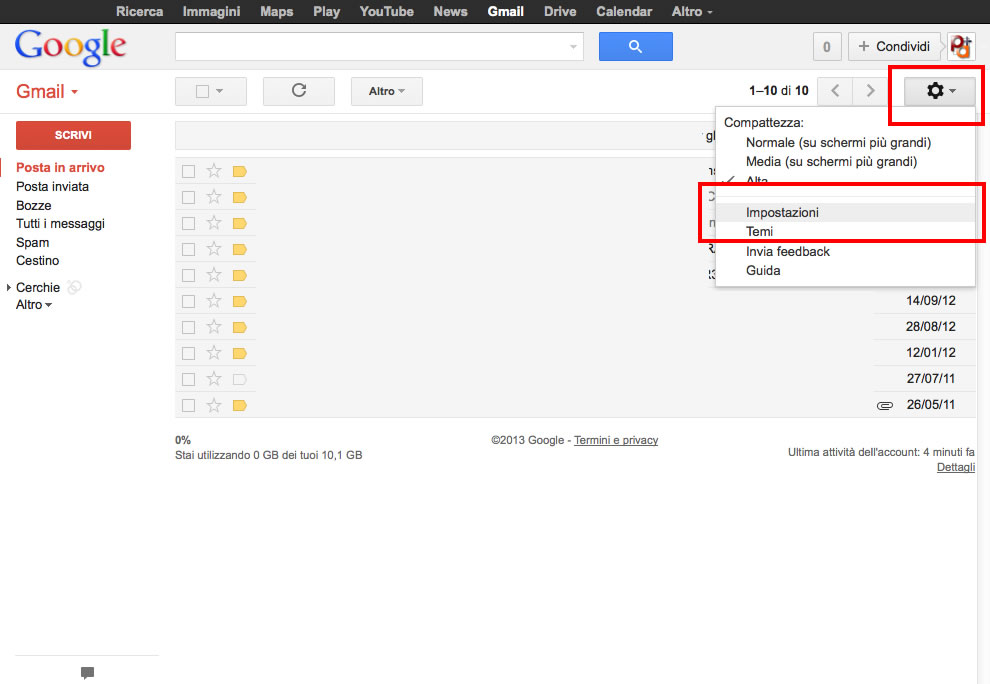This screenshot has width=990, height=684.
Task: Click the refresh inbox icon
Action: 298,91
